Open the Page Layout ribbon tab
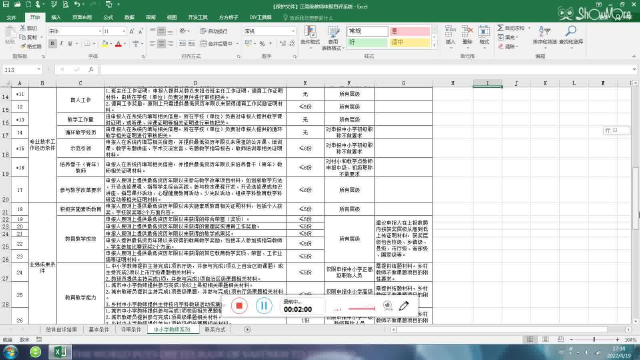Viewport: 640px width, 360px height. pyautogui.click(x=82, y=18)
